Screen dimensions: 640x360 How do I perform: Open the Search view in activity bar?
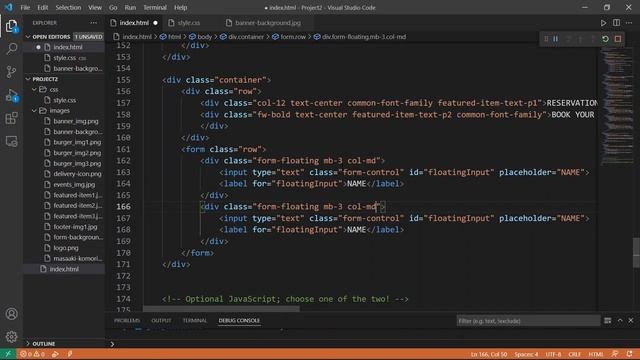pyautogui.click(x=11, y=49)
